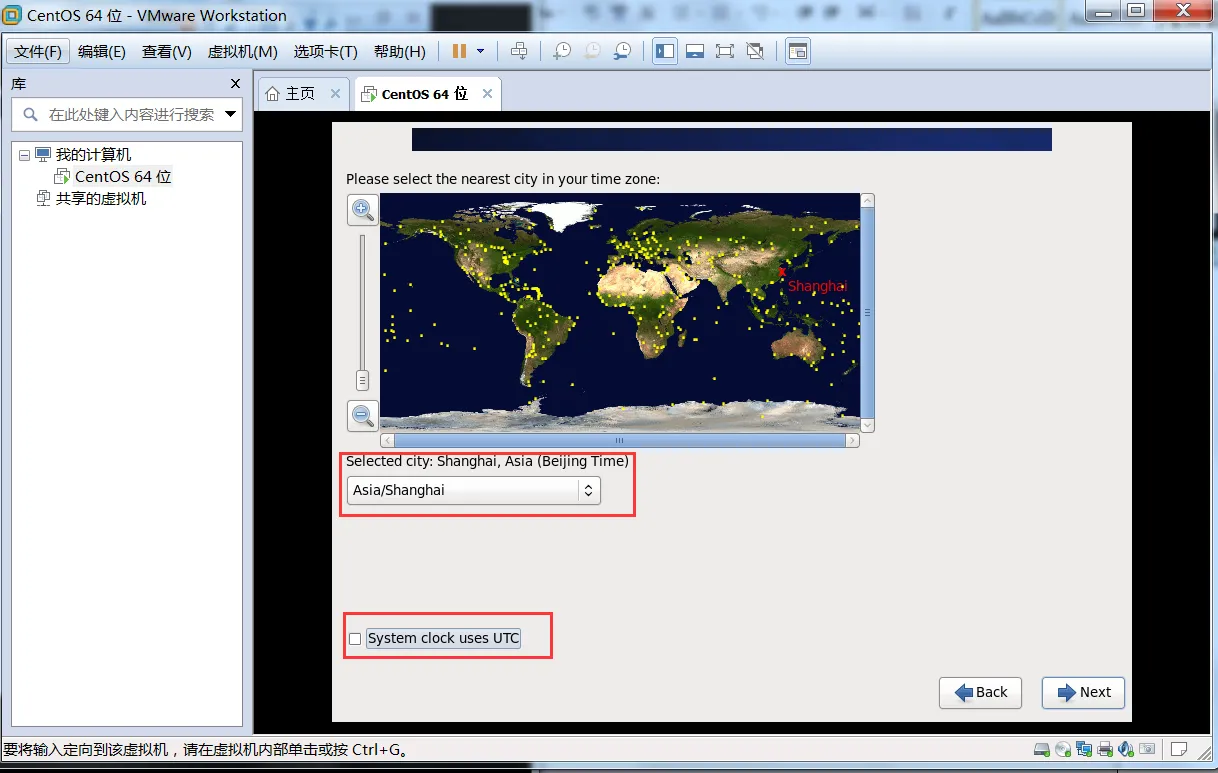The width and height of the screenshot is (1218, 773).
Task: Click the map scroll left arrow
Action: (x=387, y=440)
